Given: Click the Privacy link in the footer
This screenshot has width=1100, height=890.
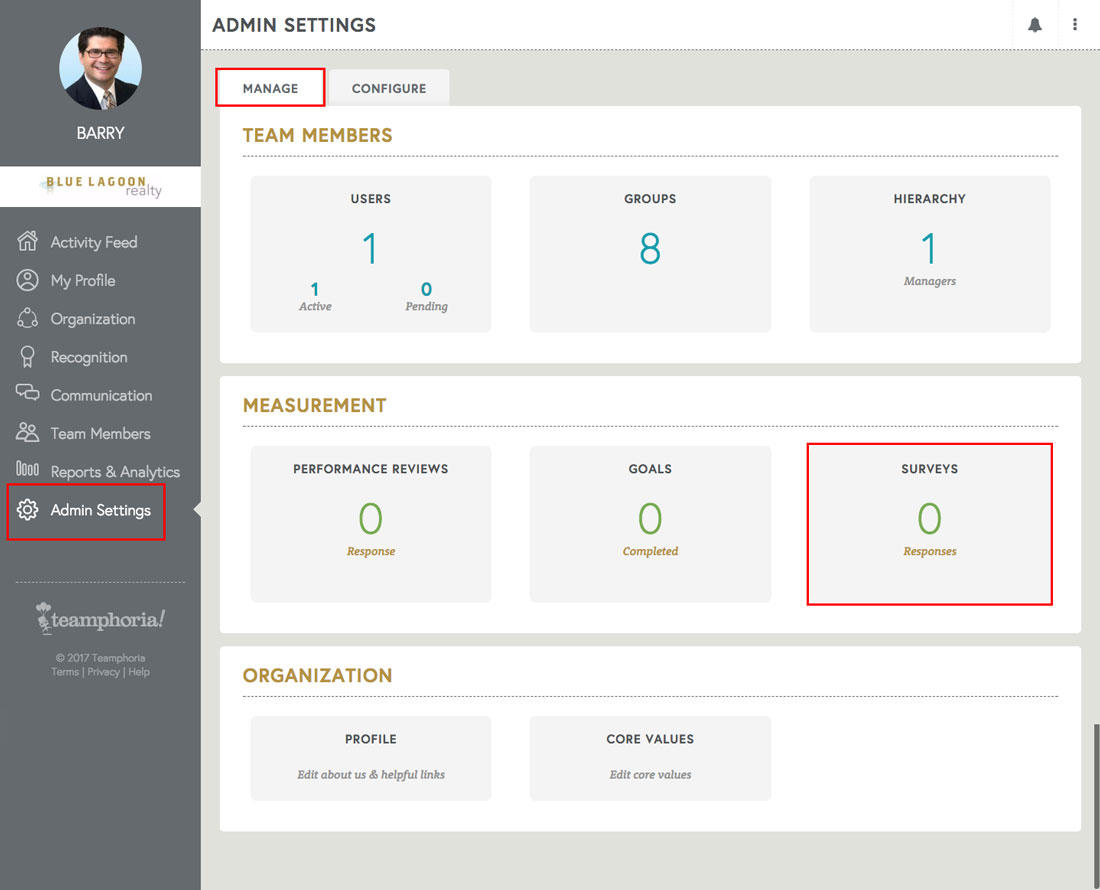Looking at the screenshot, I should [103, 671].
